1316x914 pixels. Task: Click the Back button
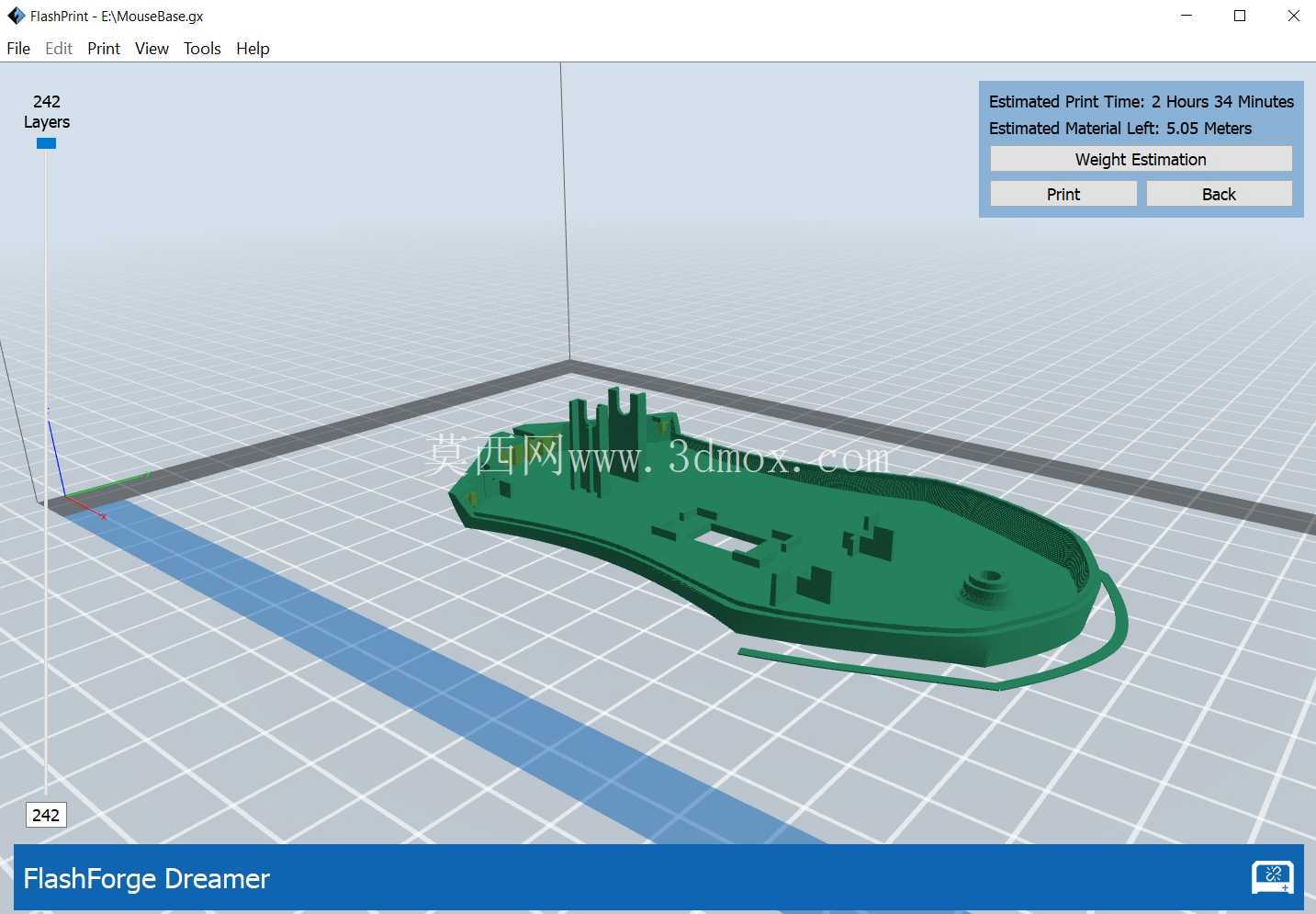click(x=1219, y=194)
